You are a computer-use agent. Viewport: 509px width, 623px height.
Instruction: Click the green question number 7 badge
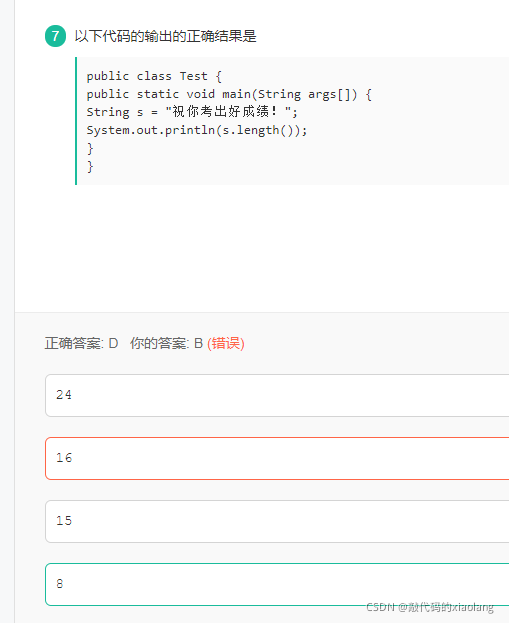(55, 36)
